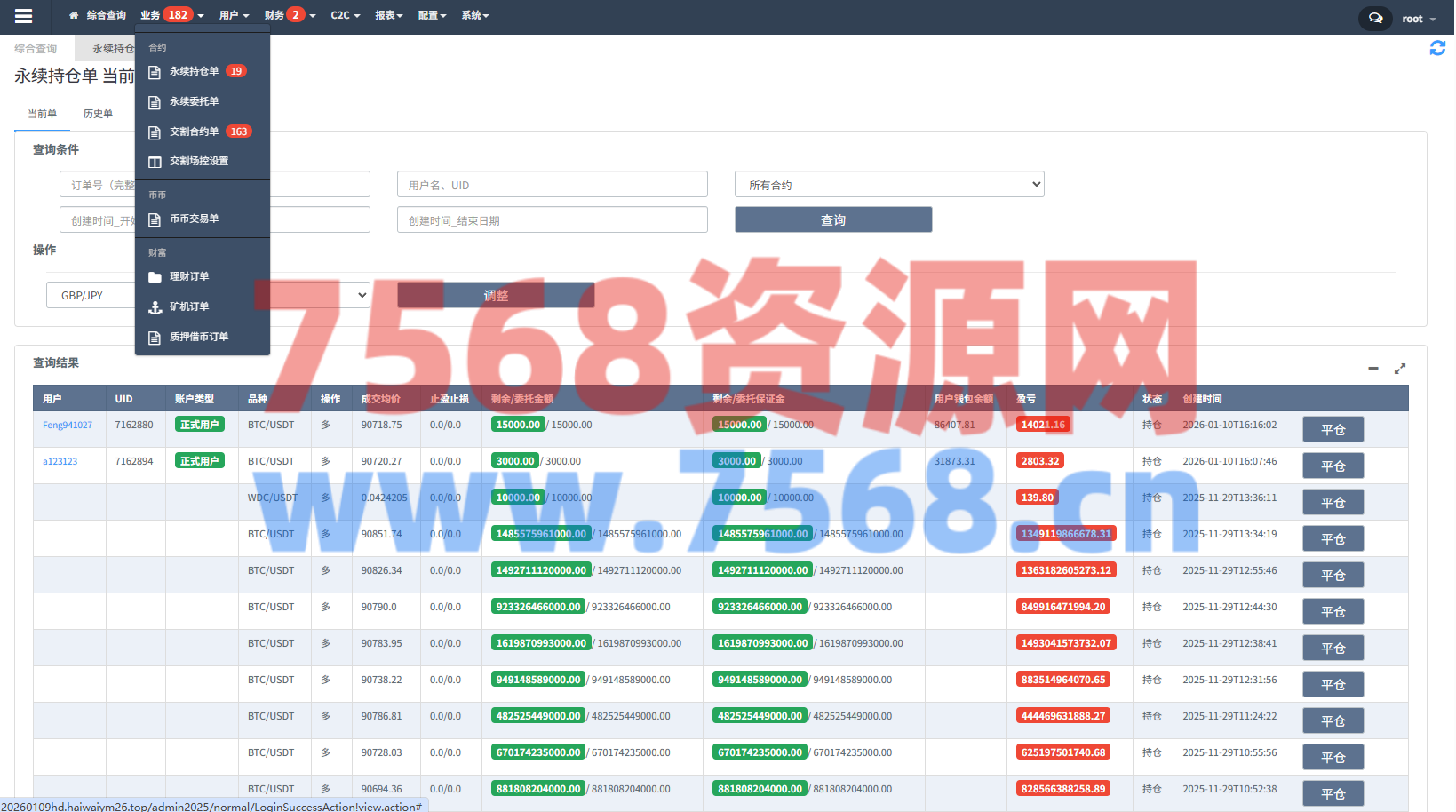
Task: Click the blue refresh icon
Action: pos(1436,48)
